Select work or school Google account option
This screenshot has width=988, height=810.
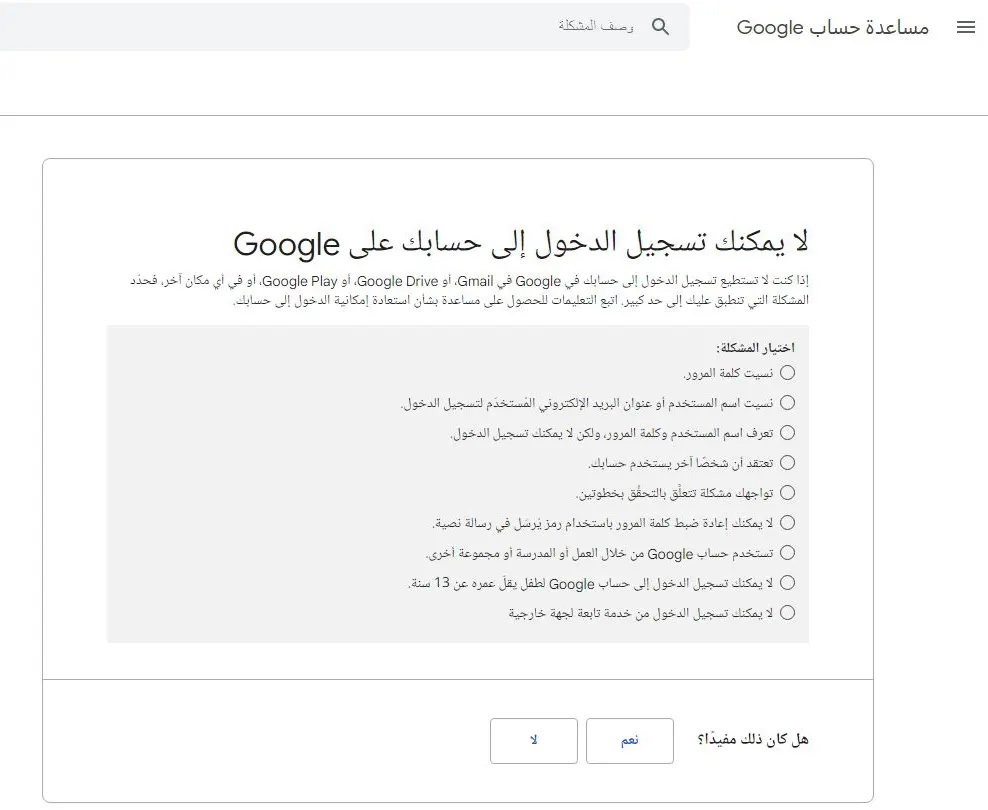coord(787,553)
